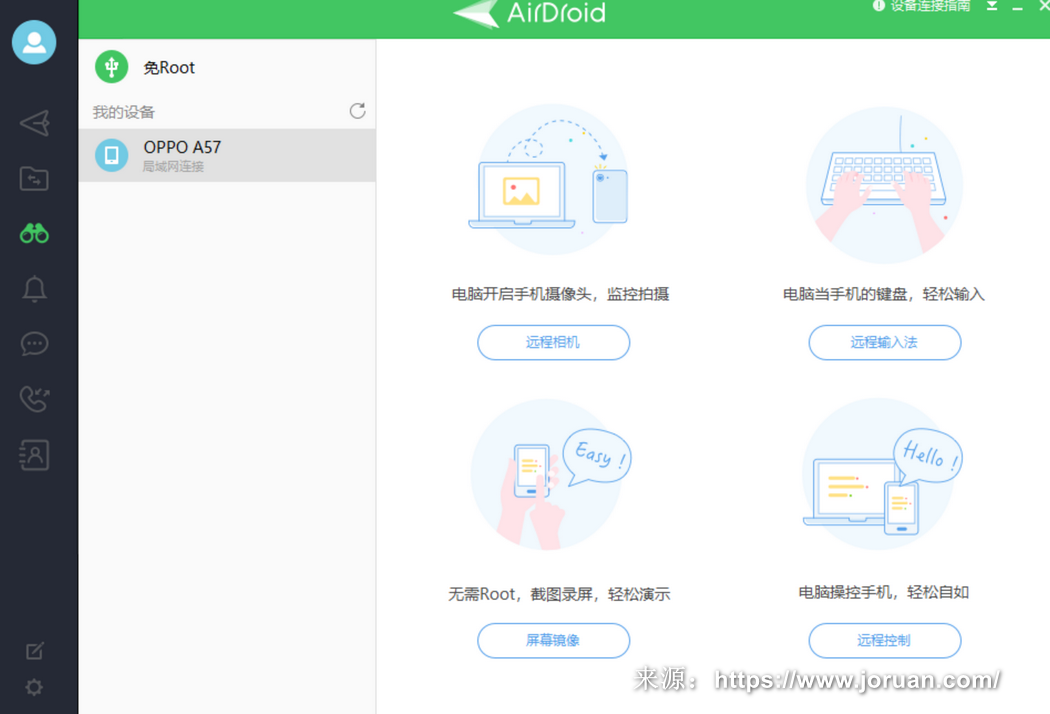Expand the title bar dropdown menu arrow
This screenshot has height=714, width=1050.
pyautogui.click(x=992, y=6)
